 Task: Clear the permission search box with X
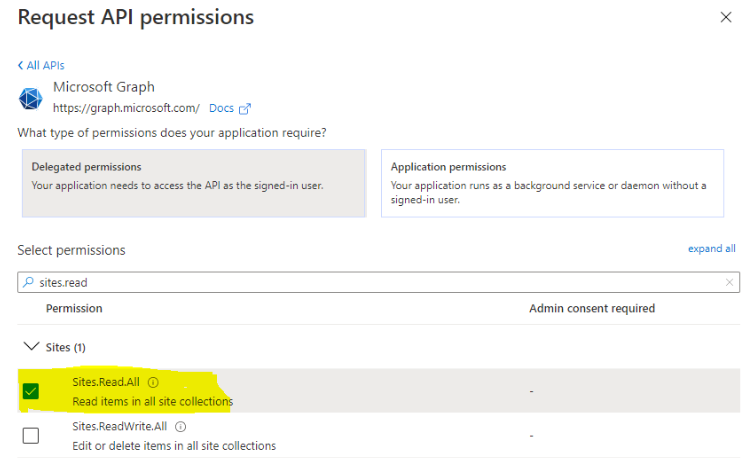click(729, 283)
